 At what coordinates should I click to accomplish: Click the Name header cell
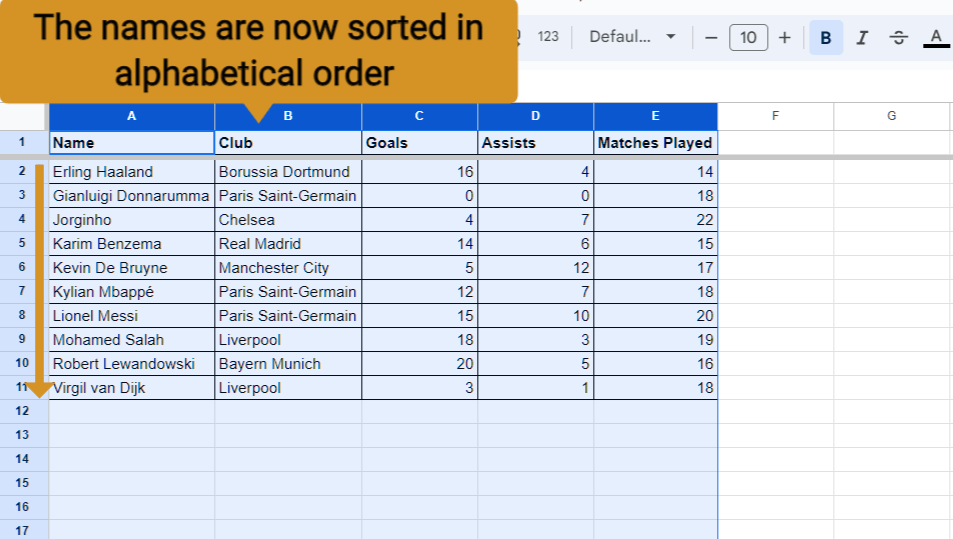(132, 143)
